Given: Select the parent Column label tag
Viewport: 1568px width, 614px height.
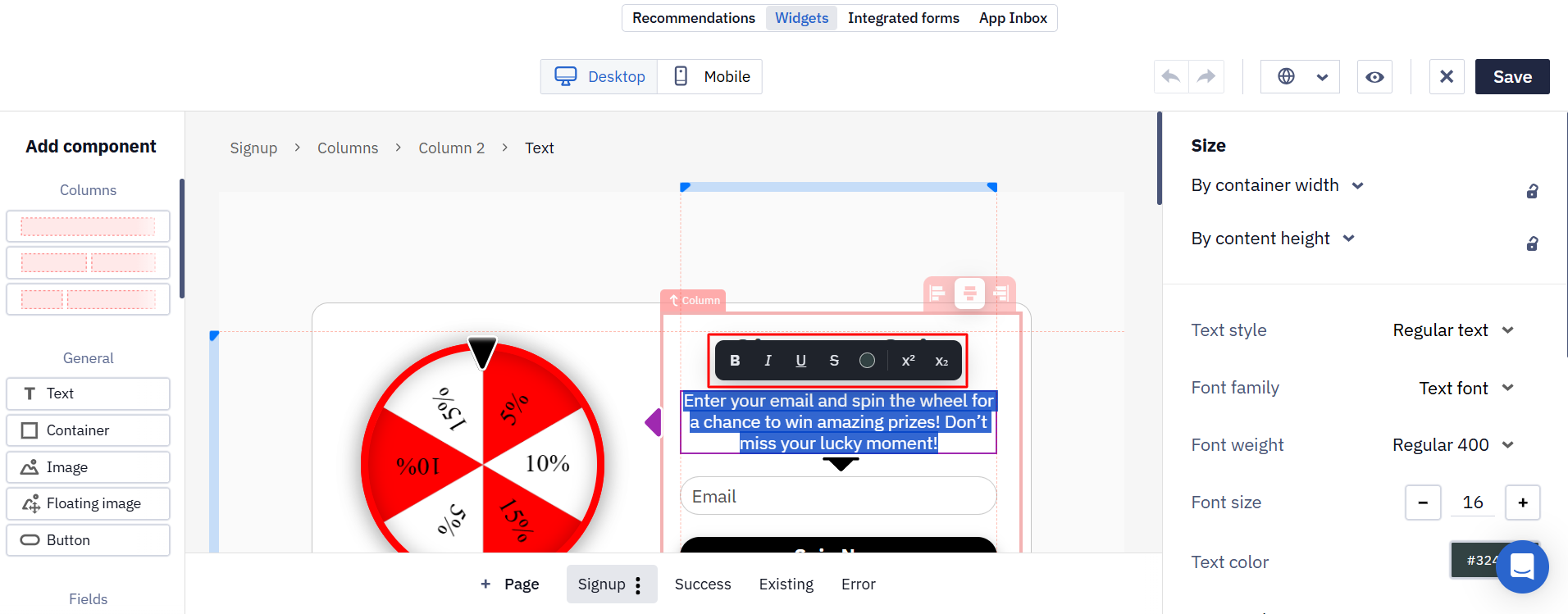Looking at the screenshot, I should [694, 301].
